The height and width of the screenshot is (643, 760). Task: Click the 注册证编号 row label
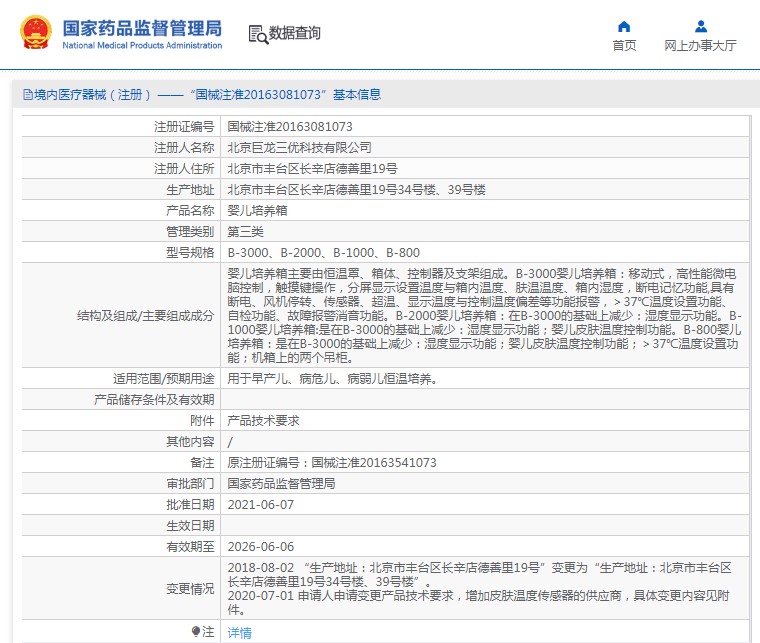click(184, 126)
